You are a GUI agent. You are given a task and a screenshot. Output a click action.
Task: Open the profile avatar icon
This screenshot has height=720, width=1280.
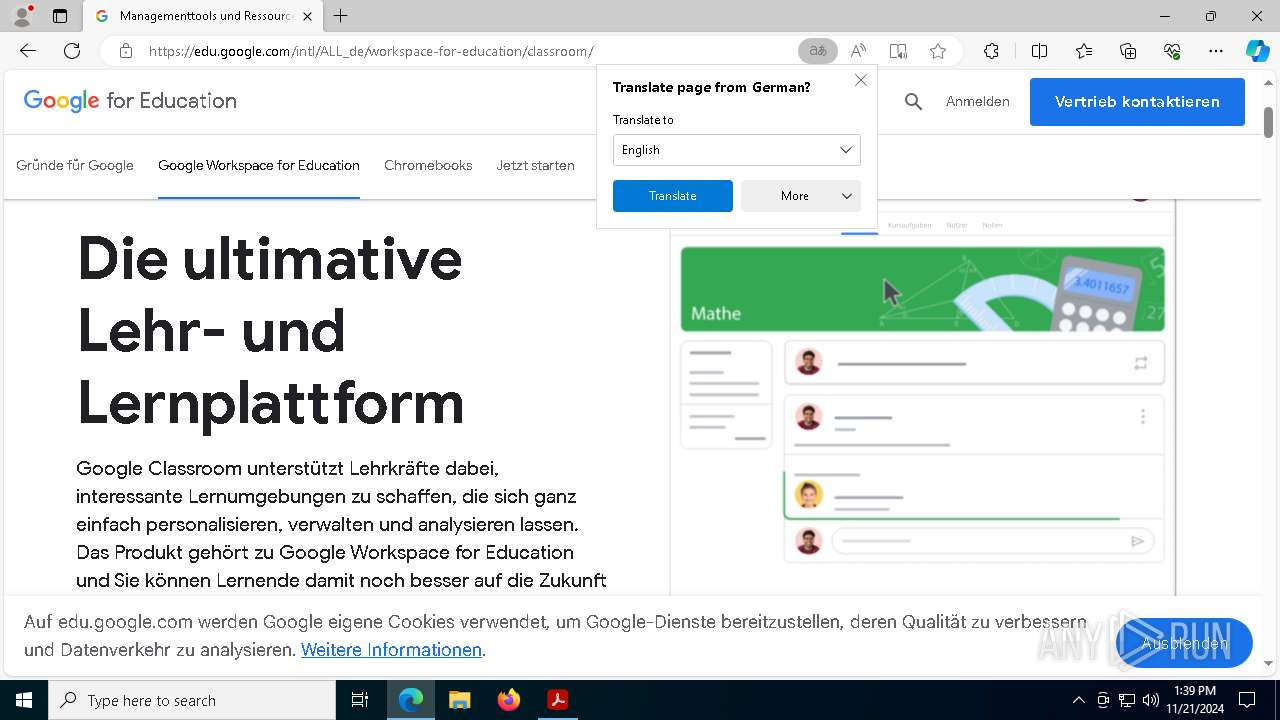pyautogui.click(x=21, y=16)
